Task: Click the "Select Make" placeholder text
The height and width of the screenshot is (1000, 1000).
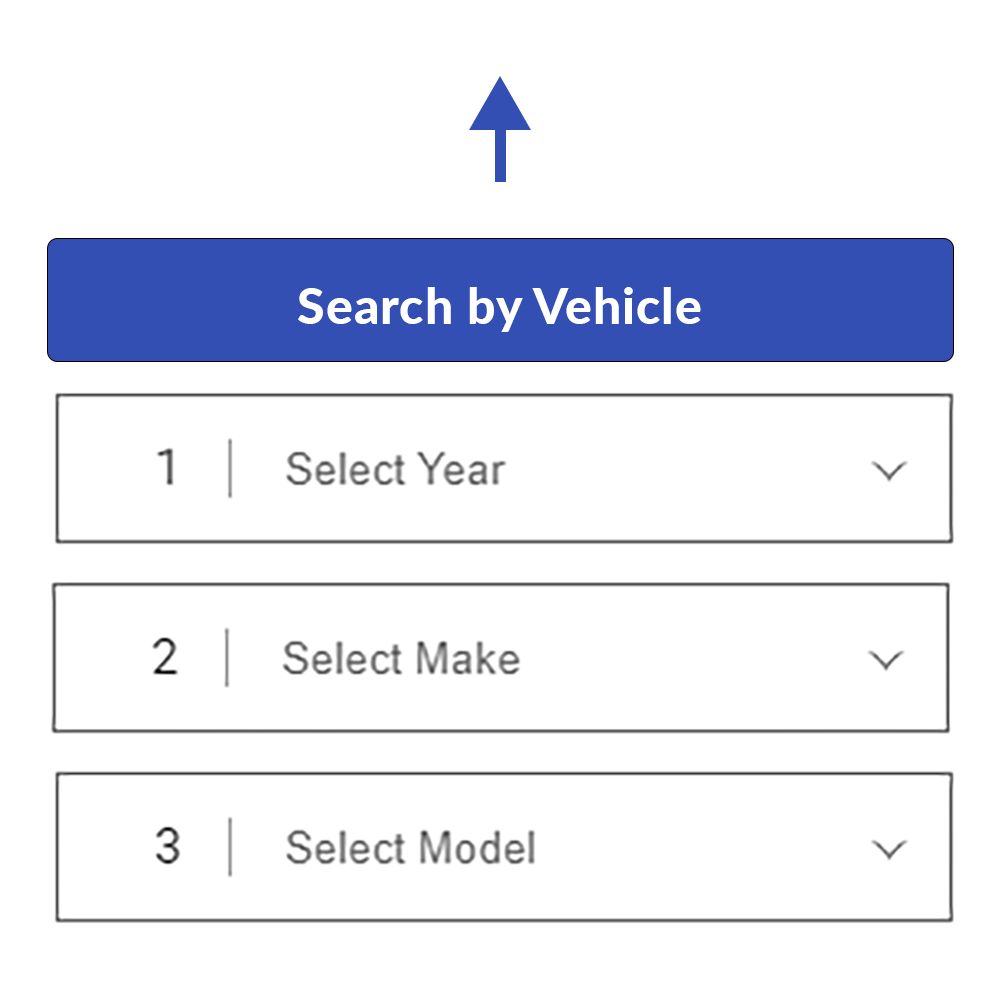Action: (401, 658)
